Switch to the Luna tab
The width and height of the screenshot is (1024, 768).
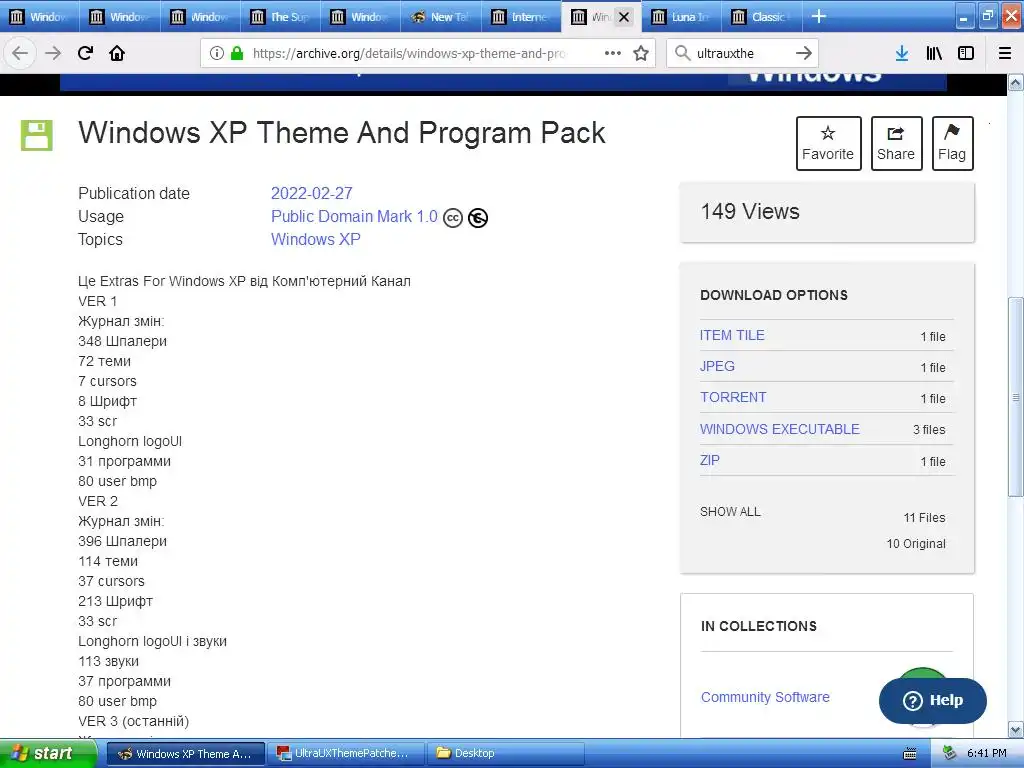click(x=682, y=17)
